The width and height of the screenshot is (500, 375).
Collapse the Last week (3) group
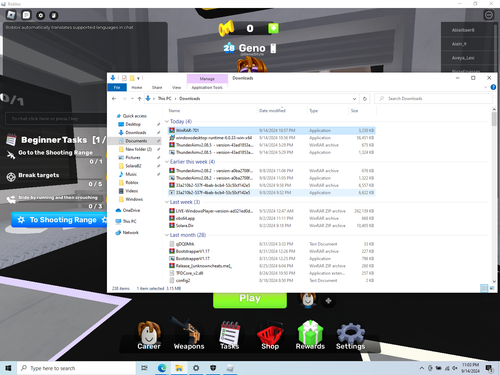click(x=167, y=202)
